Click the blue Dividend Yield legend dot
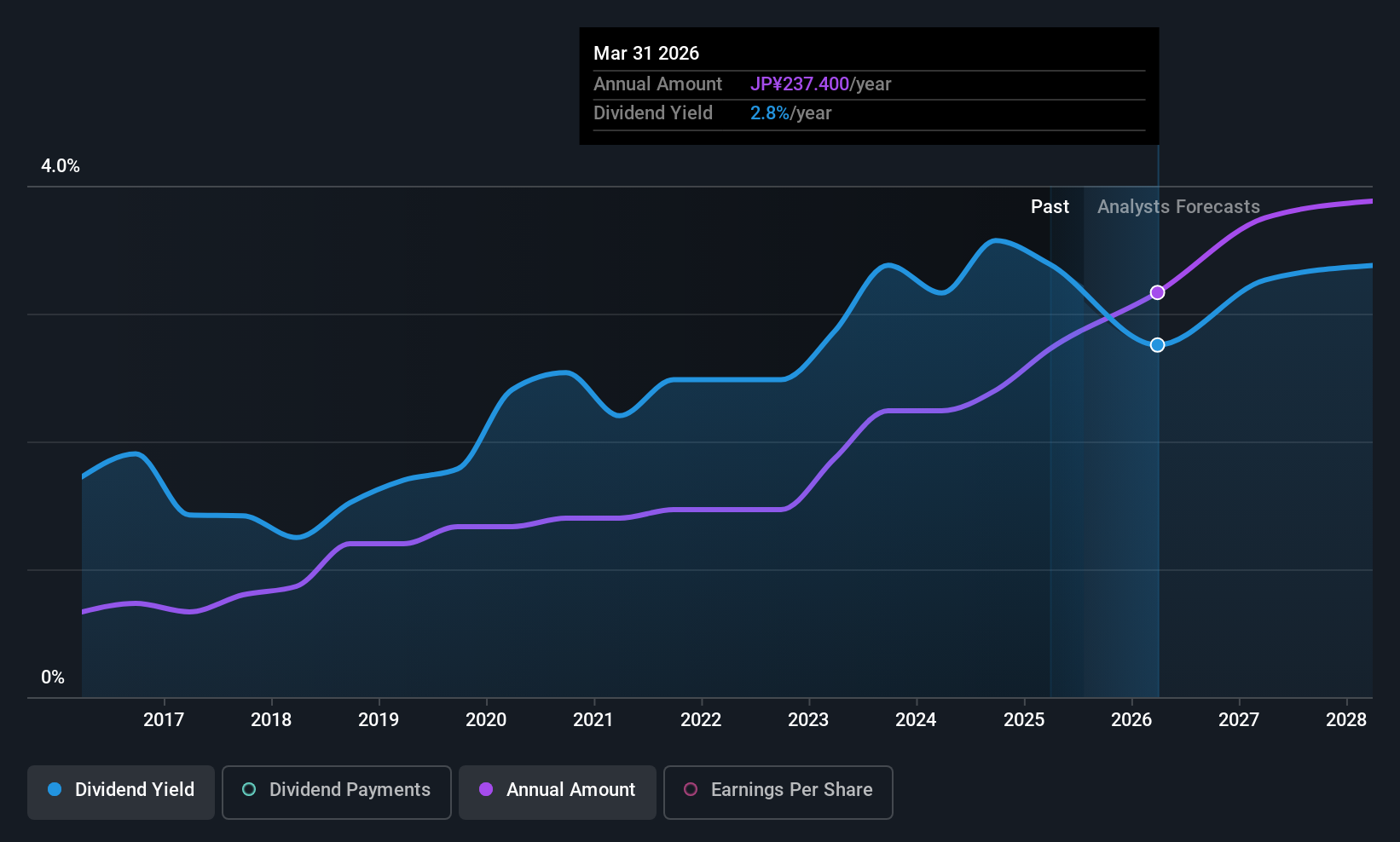The height and width of the screenshot is (842, 1400). (55, 790)
